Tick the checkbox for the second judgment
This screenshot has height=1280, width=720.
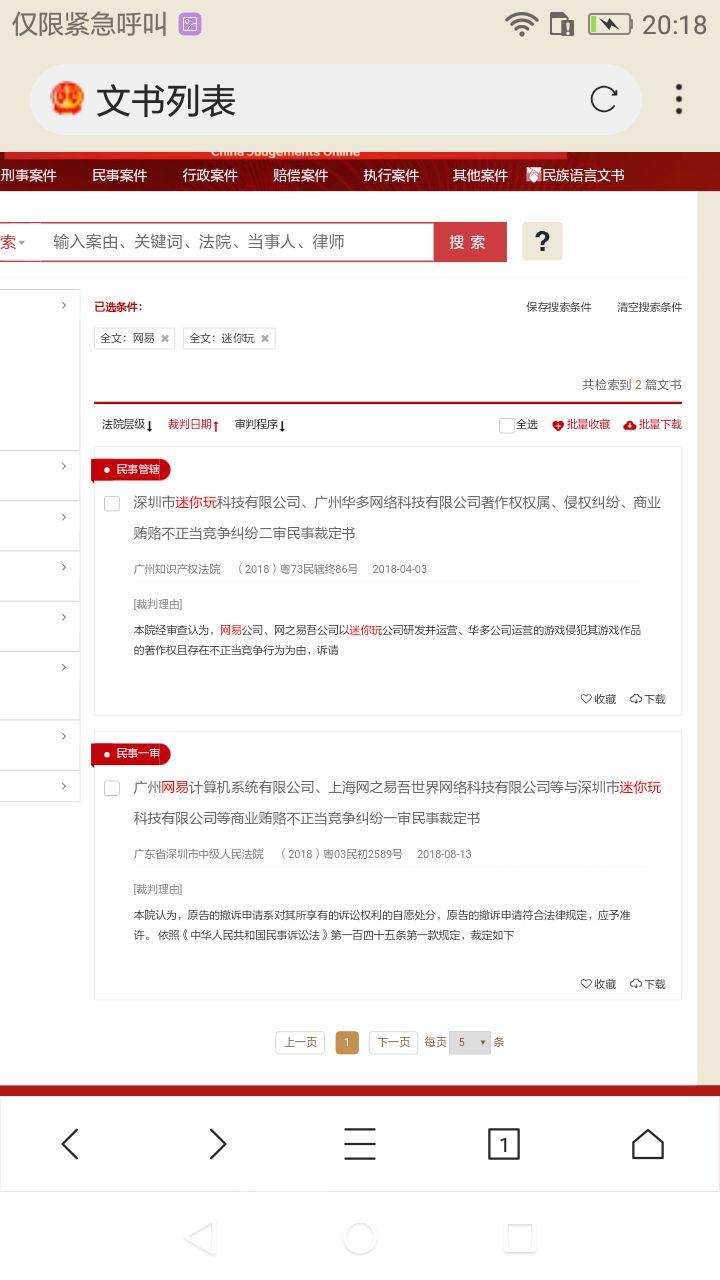coord(112,788)
